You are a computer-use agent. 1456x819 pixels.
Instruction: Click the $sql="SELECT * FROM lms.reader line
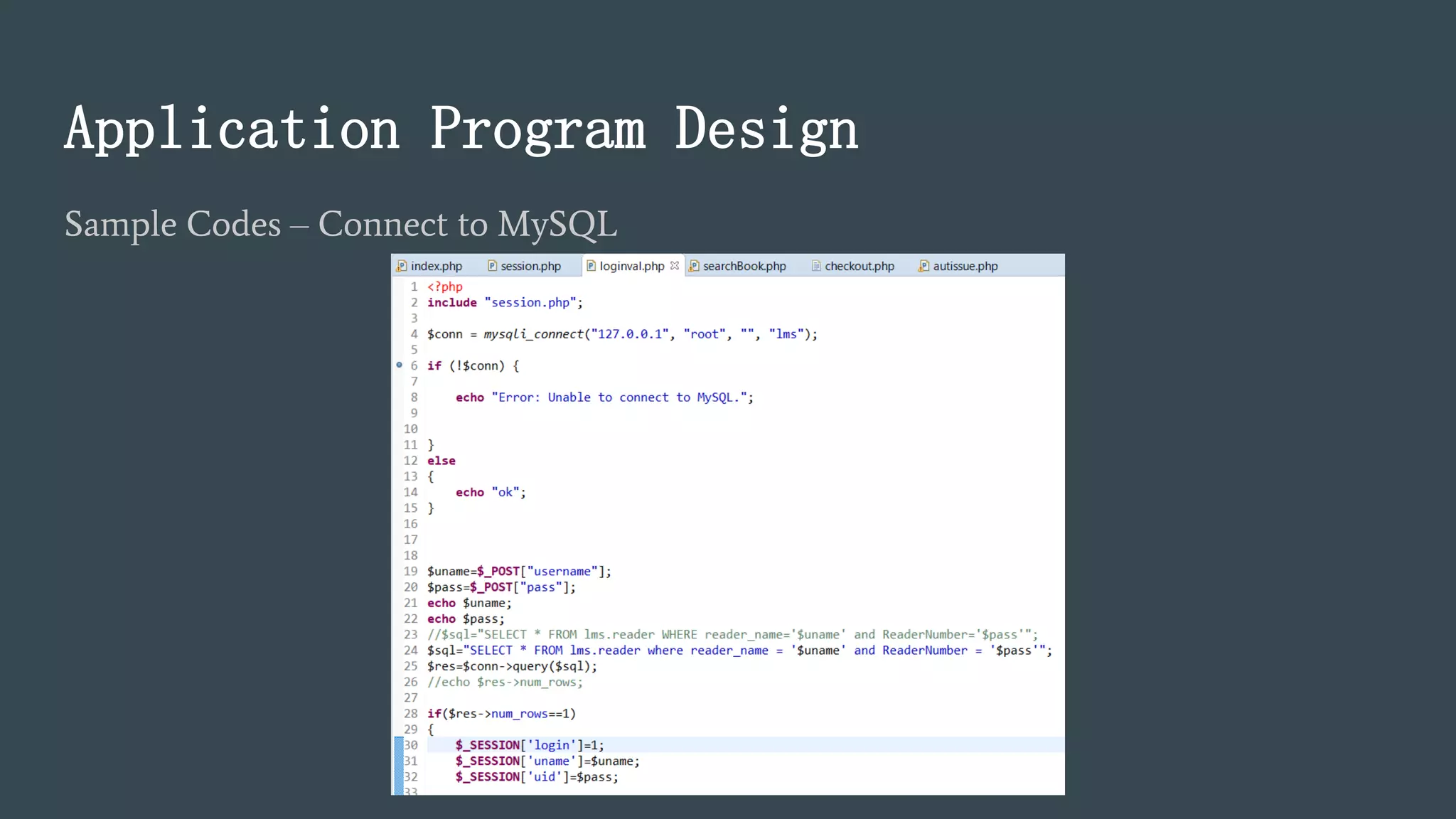pyautogui.click(x=739, y=651)
